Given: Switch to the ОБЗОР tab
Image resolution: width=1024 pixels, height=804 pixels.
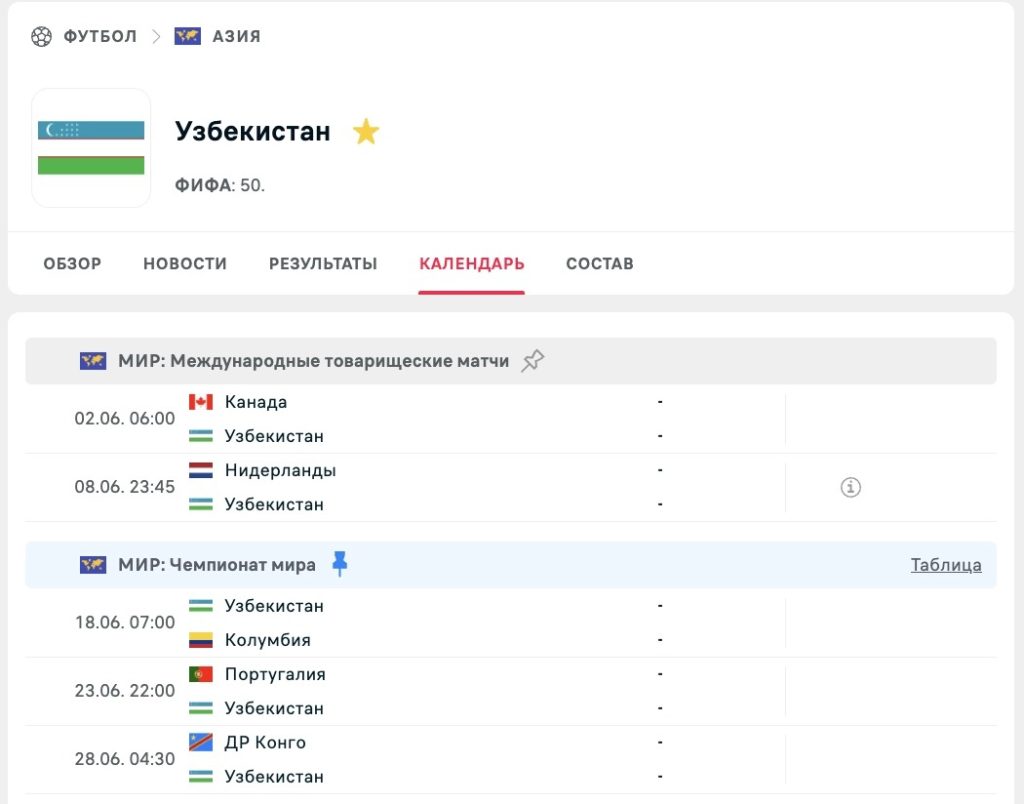Looking at the screenshot, I should click(x=72, y=264).
